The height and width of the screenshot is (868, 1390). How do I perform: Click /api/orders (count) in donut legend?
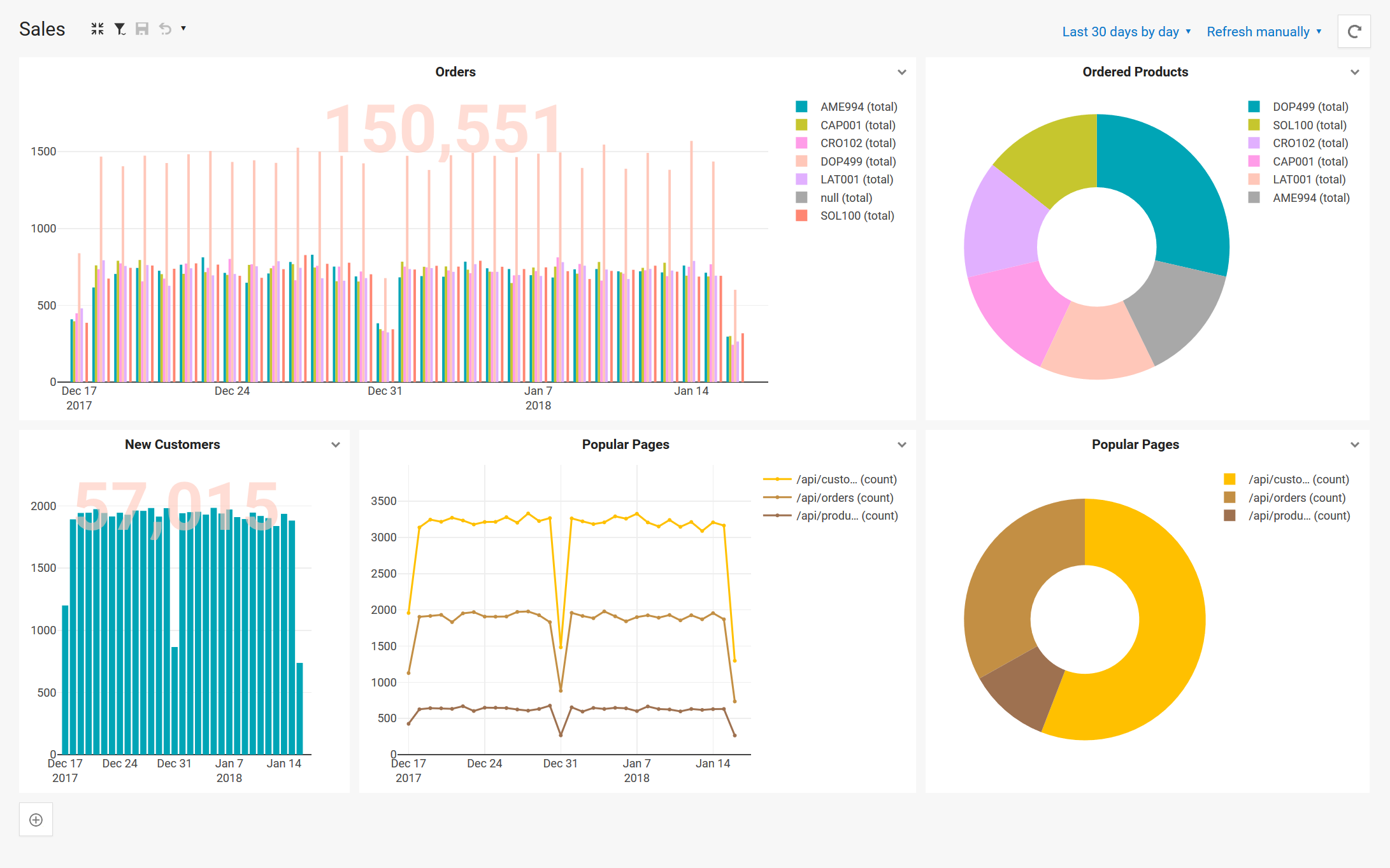(x=1285, y=498)
